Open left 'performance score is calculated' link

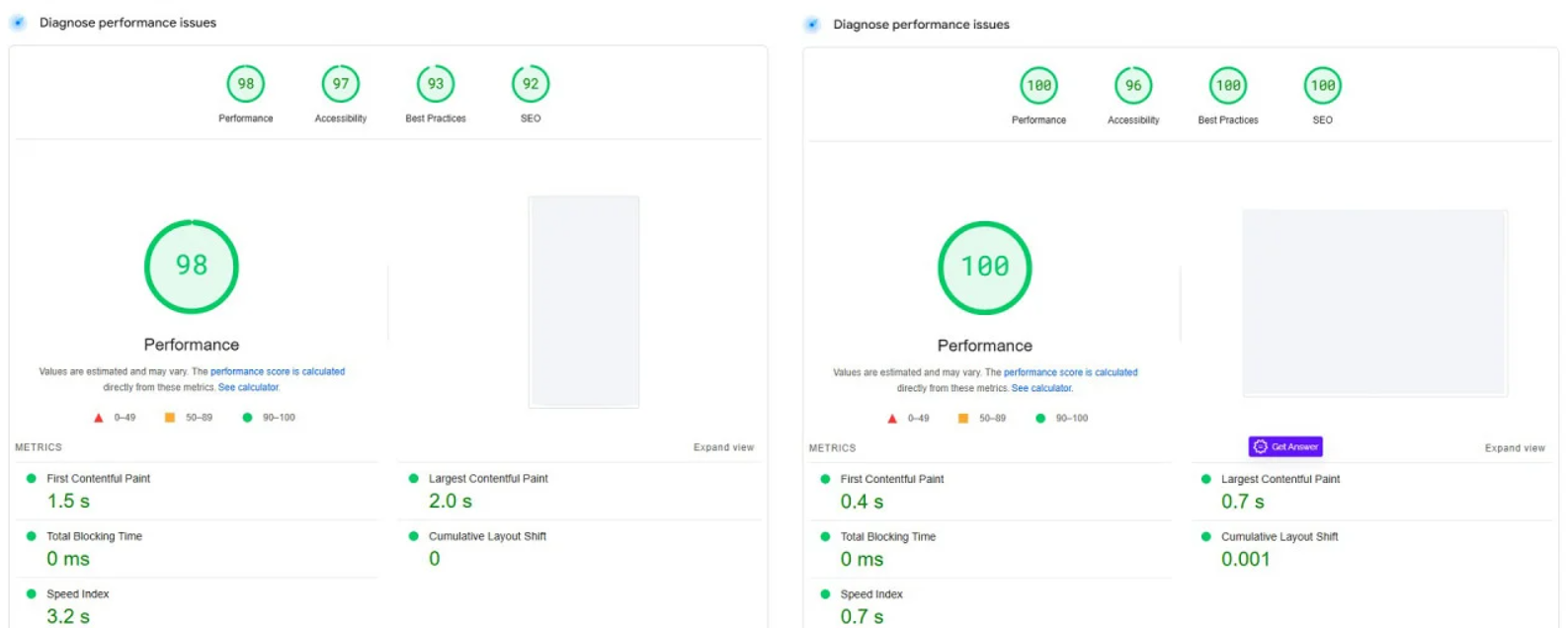278,372
